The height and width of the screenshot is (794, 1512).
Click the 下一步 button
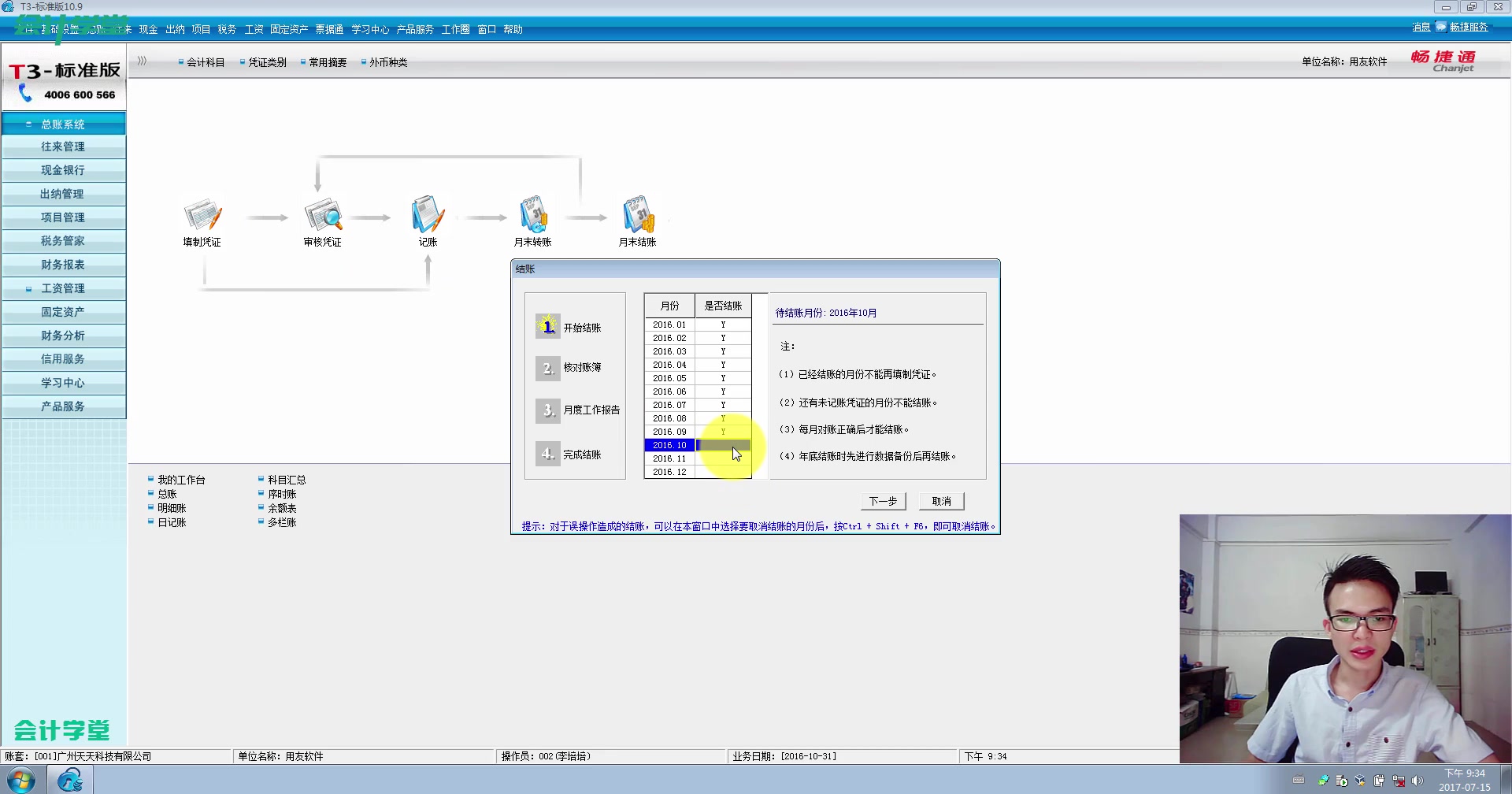tap(883, 501)
